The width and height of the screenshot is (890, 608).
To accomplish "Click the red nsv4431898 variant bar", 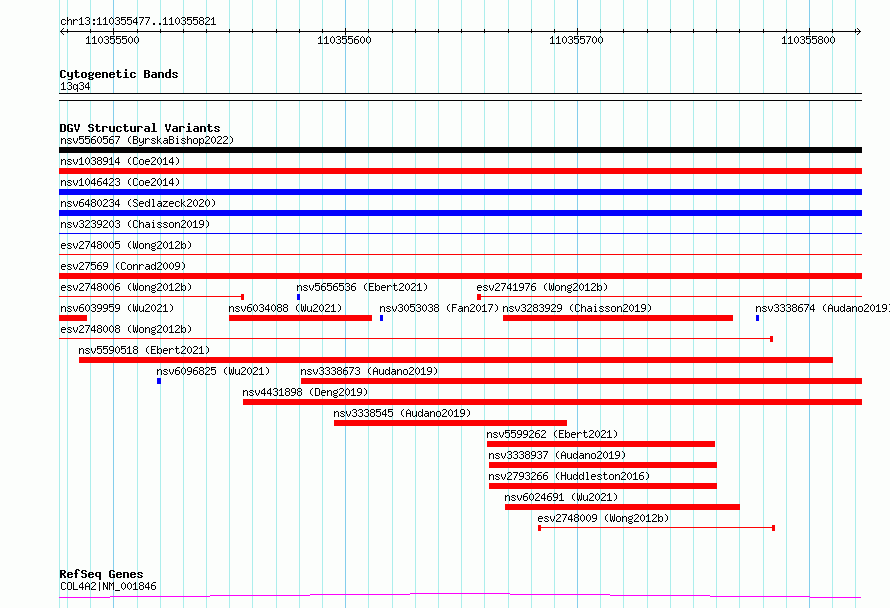I will click(x=552, y=402).
